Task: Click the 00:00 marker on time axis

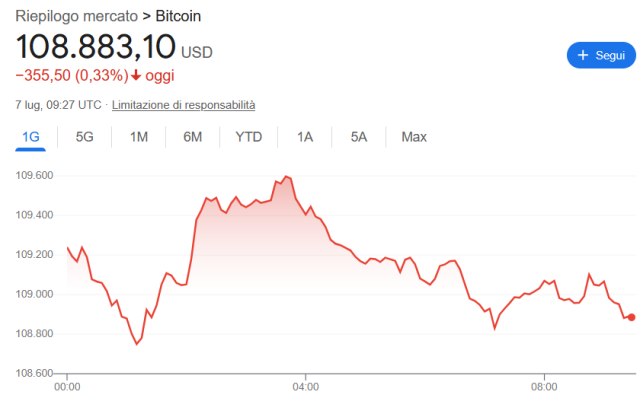Action: (67, 387)
